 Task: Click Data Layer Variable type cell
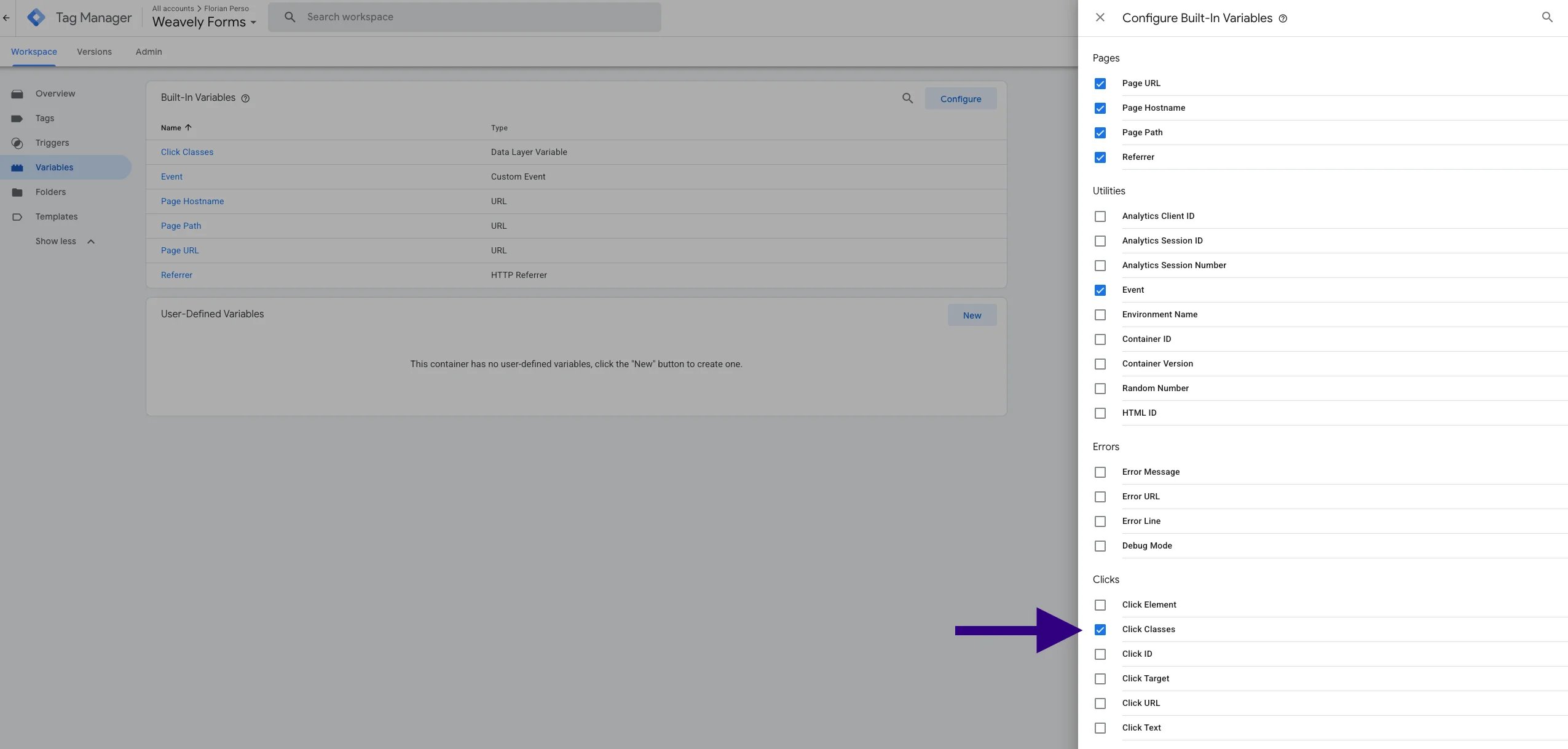coord(529,152)
